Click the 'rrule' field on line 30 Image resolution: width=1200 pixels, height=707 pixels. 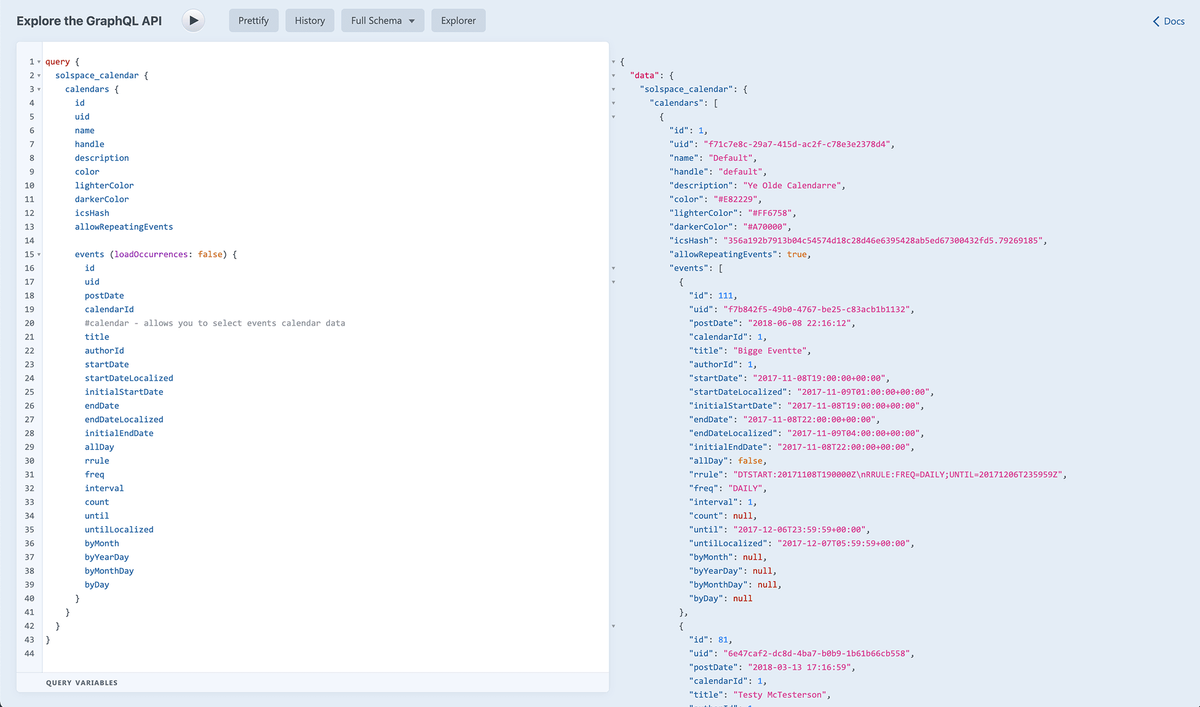coord(97,461)
